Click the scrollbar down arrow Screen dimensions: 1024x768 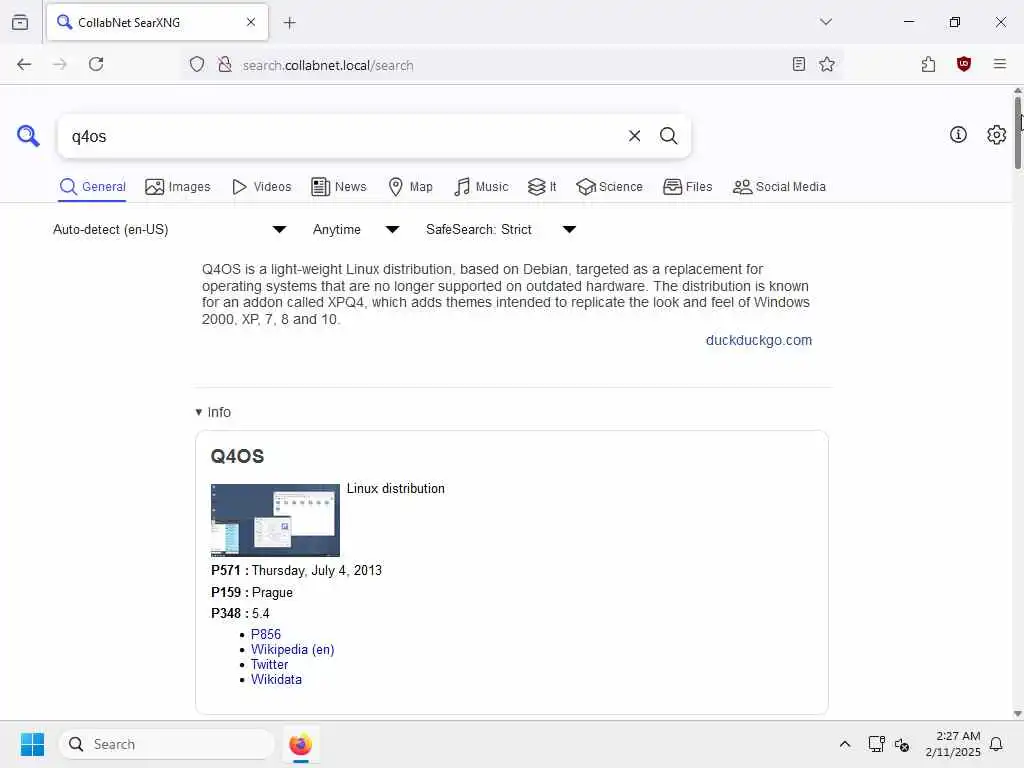tap(1017, 713)
